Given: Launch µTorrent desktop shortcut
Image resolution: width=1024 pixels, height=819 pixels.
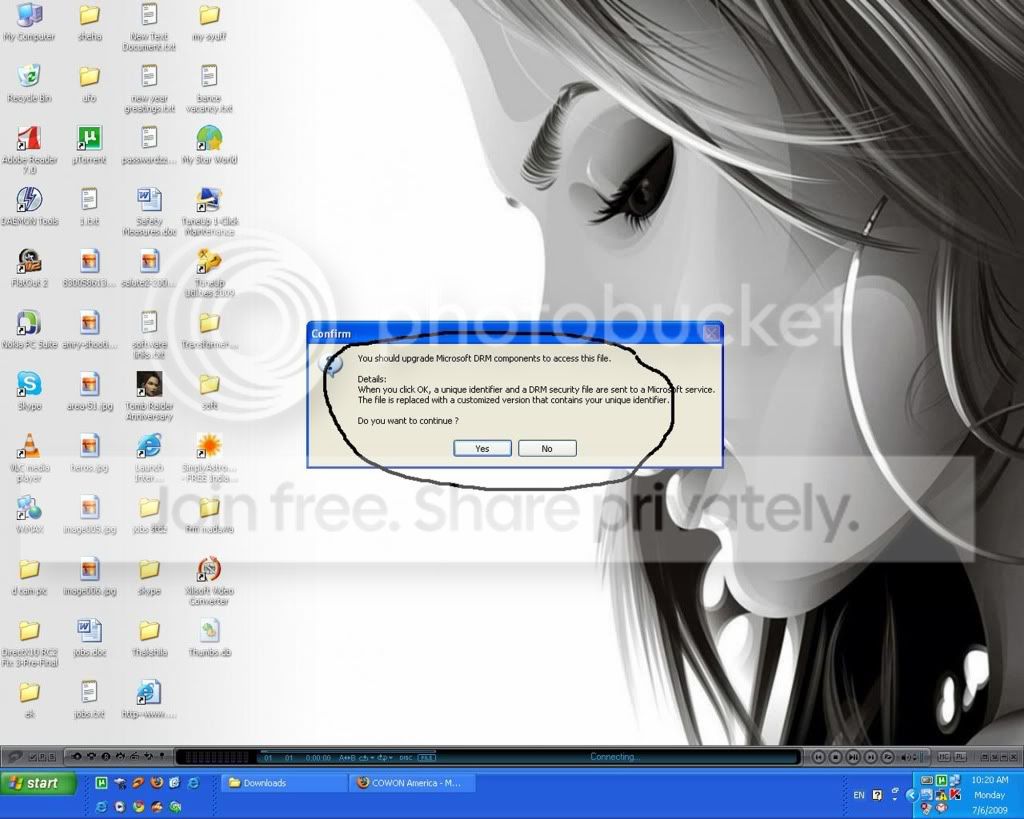Looking at the screenshot, I should [89, 145].
